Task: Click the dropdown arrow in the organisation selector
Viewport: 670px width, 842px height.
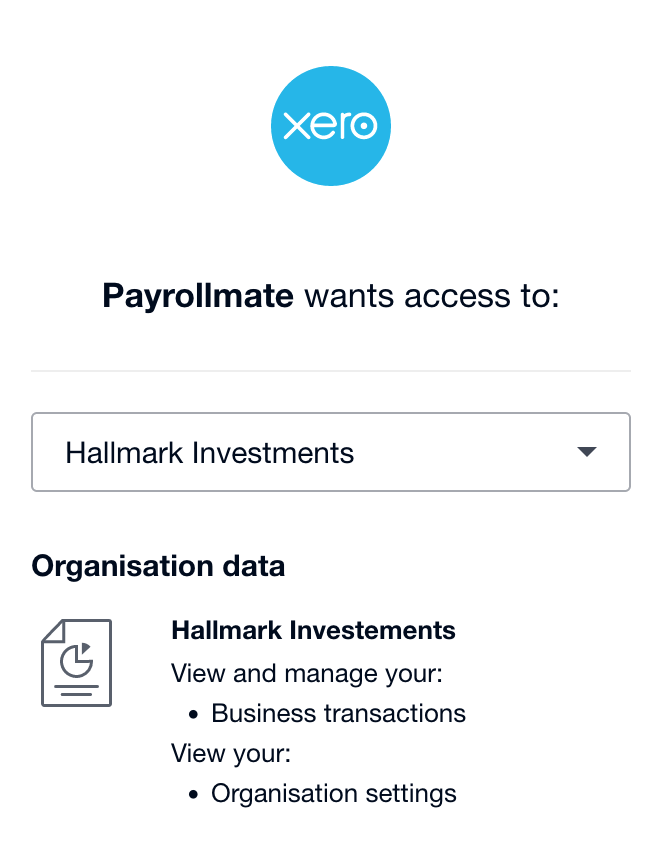Action: (587, 452)
